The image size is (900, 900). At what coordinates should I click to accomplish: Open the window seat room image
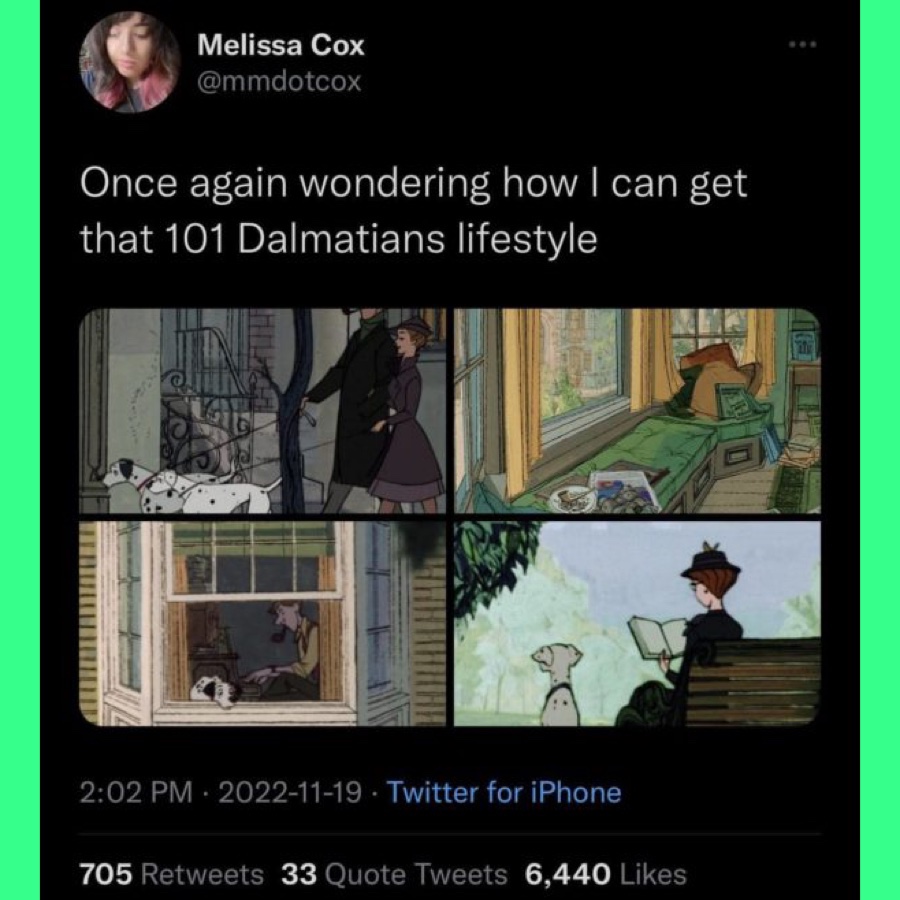[638, 411]
